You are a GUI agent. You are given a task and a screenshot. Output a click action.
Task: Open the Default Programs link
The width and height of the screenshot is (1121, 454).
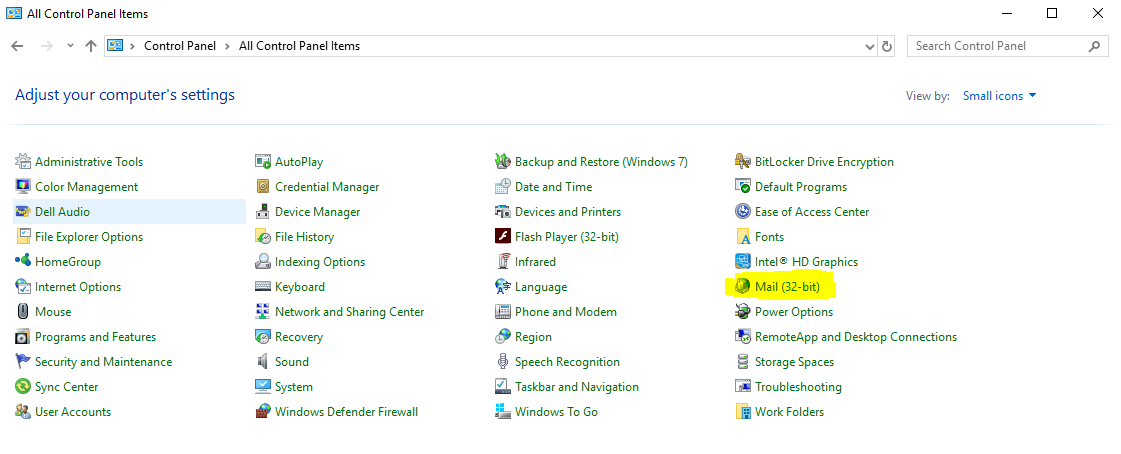click(801, 187)
